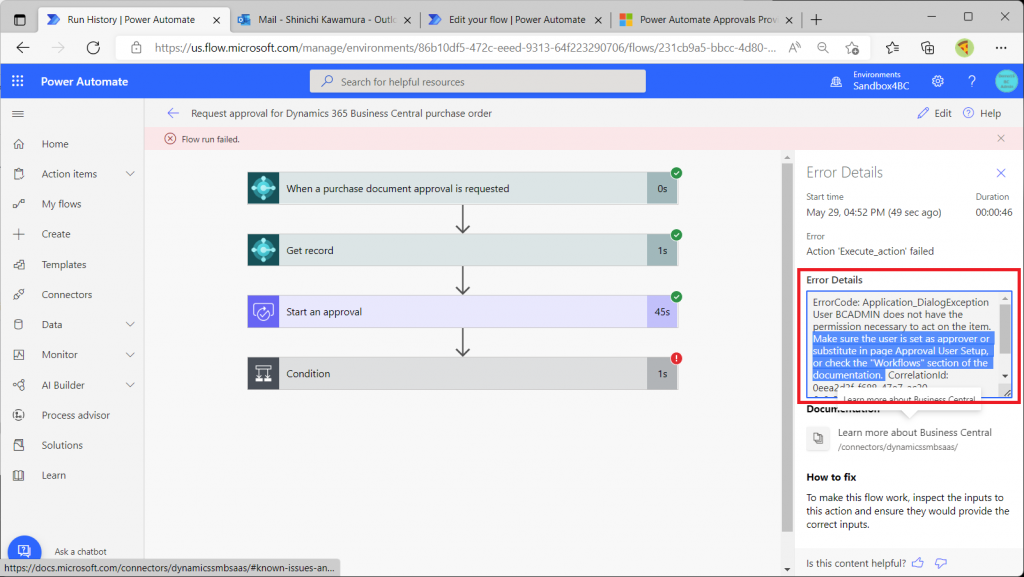Click the Edit button for the flow
1024x577 pixels.
(935, 114)
